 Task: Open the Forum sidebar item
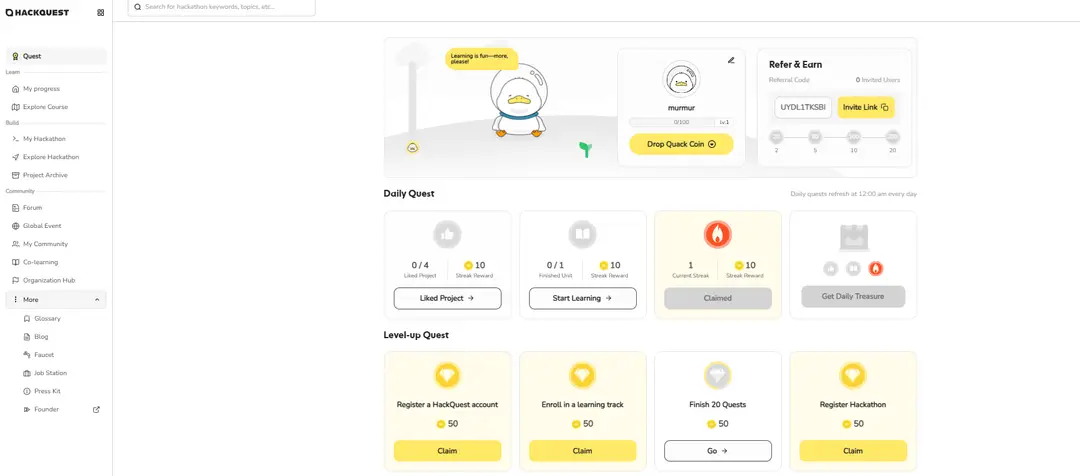[33, 208]
